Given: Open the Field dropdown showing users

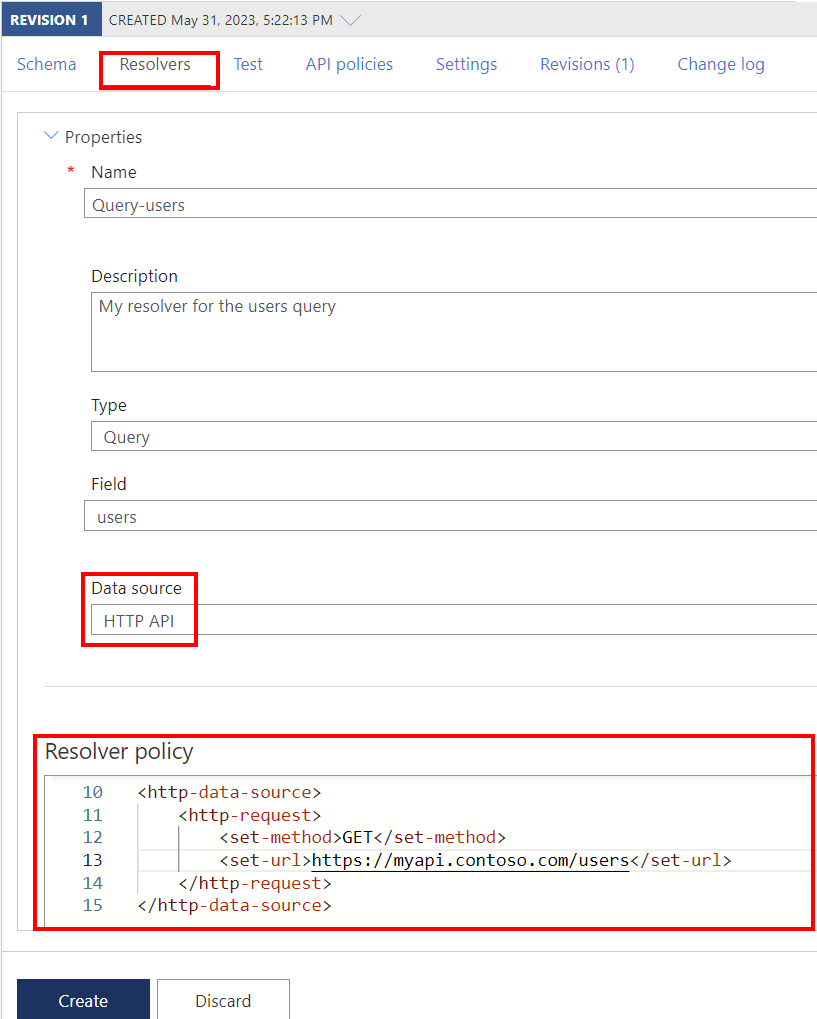Looking at the screenshot, I should click(450, 515).
